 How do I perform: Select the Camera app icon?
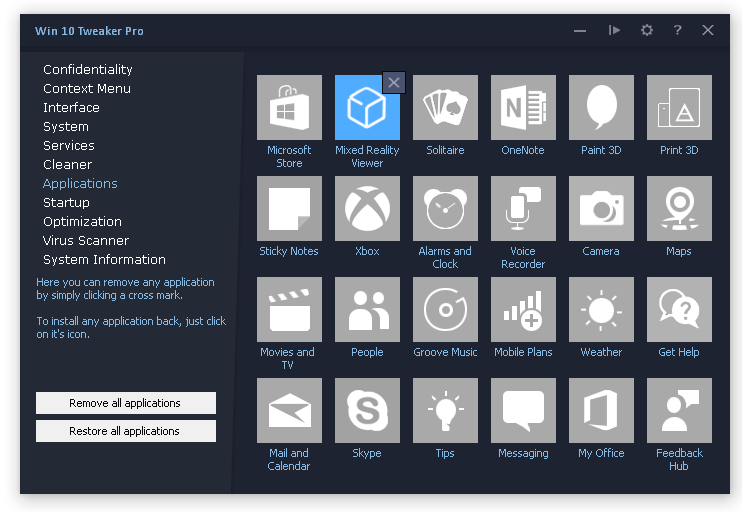click(x=601, y=209)
